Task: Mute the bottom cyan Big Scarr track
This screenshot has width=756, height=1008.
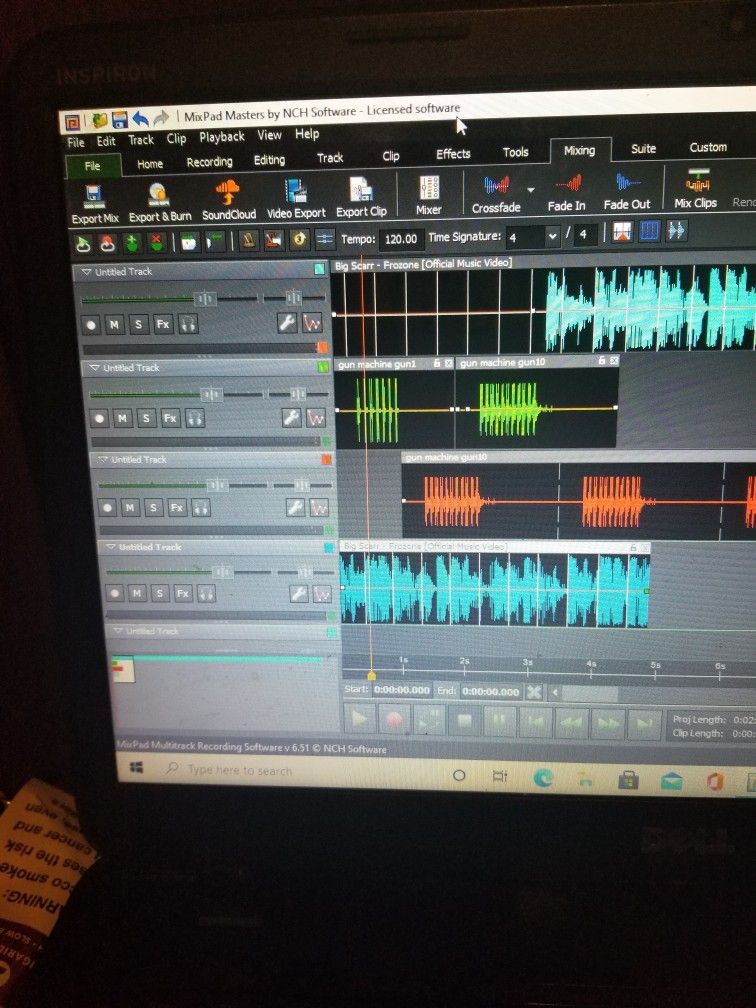Action: (137, 593)
